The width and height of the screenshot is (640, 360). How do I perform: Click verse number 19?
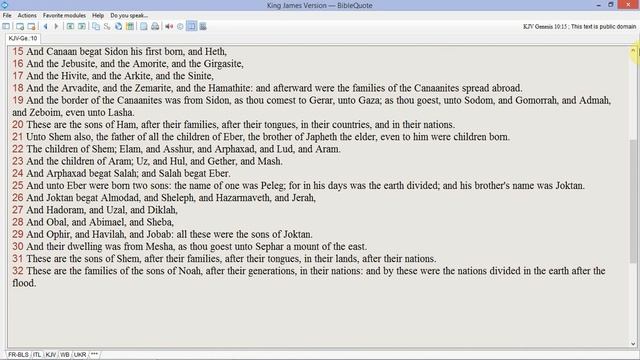(18, 100)
